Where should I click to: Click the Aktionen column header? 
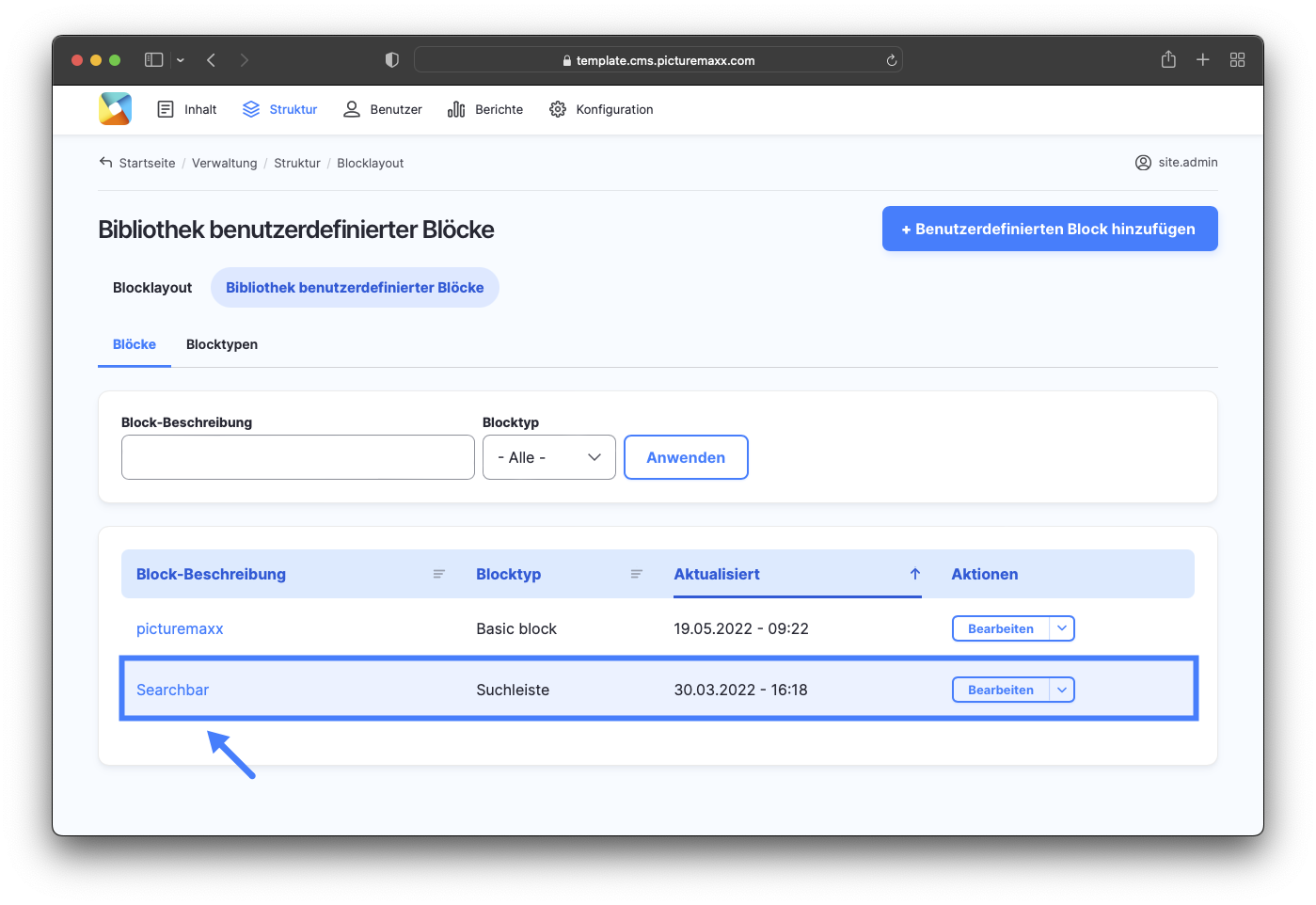985,574
